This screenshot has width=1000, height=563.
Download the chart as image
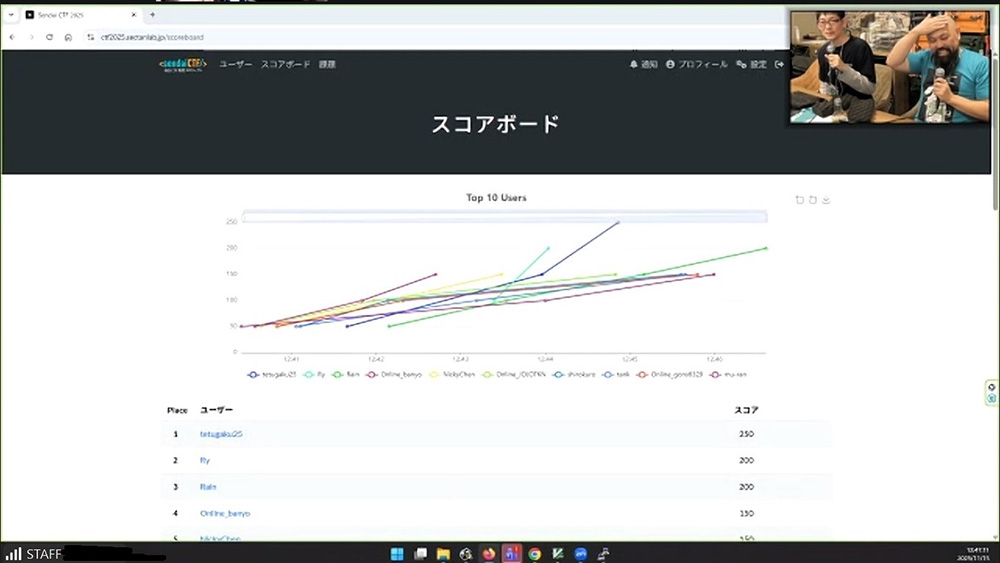coord(826,200)
